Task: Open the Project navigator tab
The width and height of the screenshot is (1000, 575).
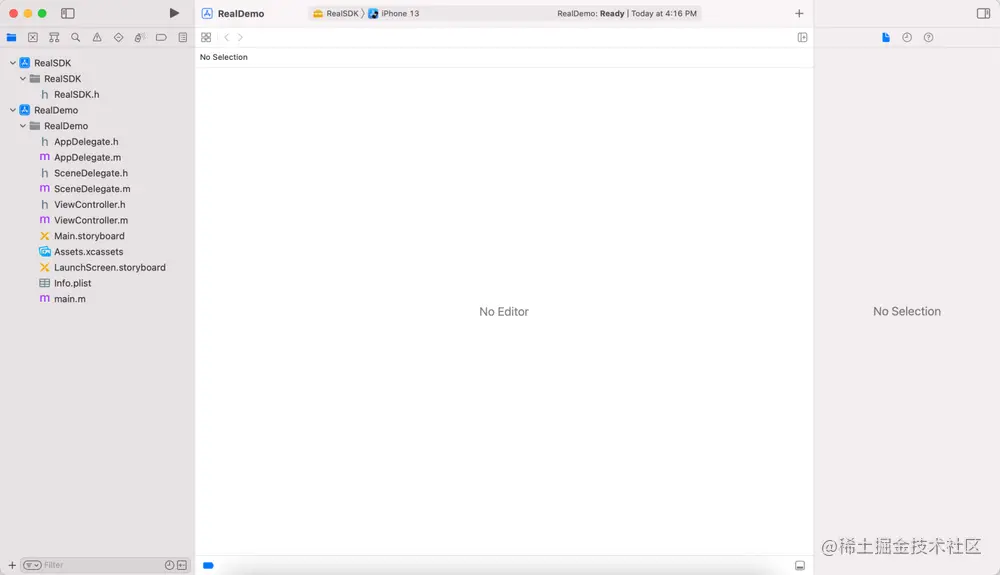Action: [11, 38]
